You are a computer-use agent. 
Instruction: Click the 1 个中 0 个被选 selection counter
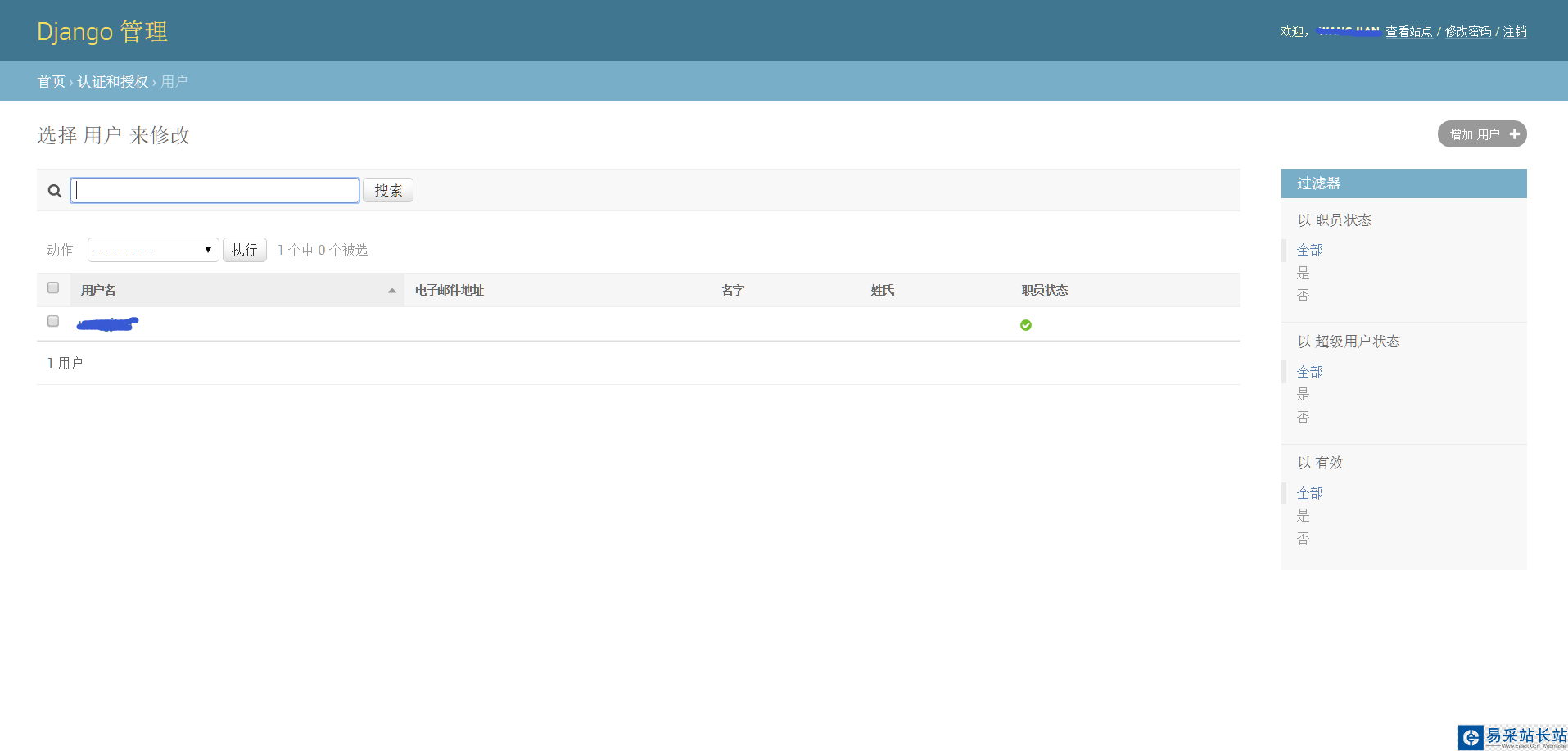click(x=323, y=250)
